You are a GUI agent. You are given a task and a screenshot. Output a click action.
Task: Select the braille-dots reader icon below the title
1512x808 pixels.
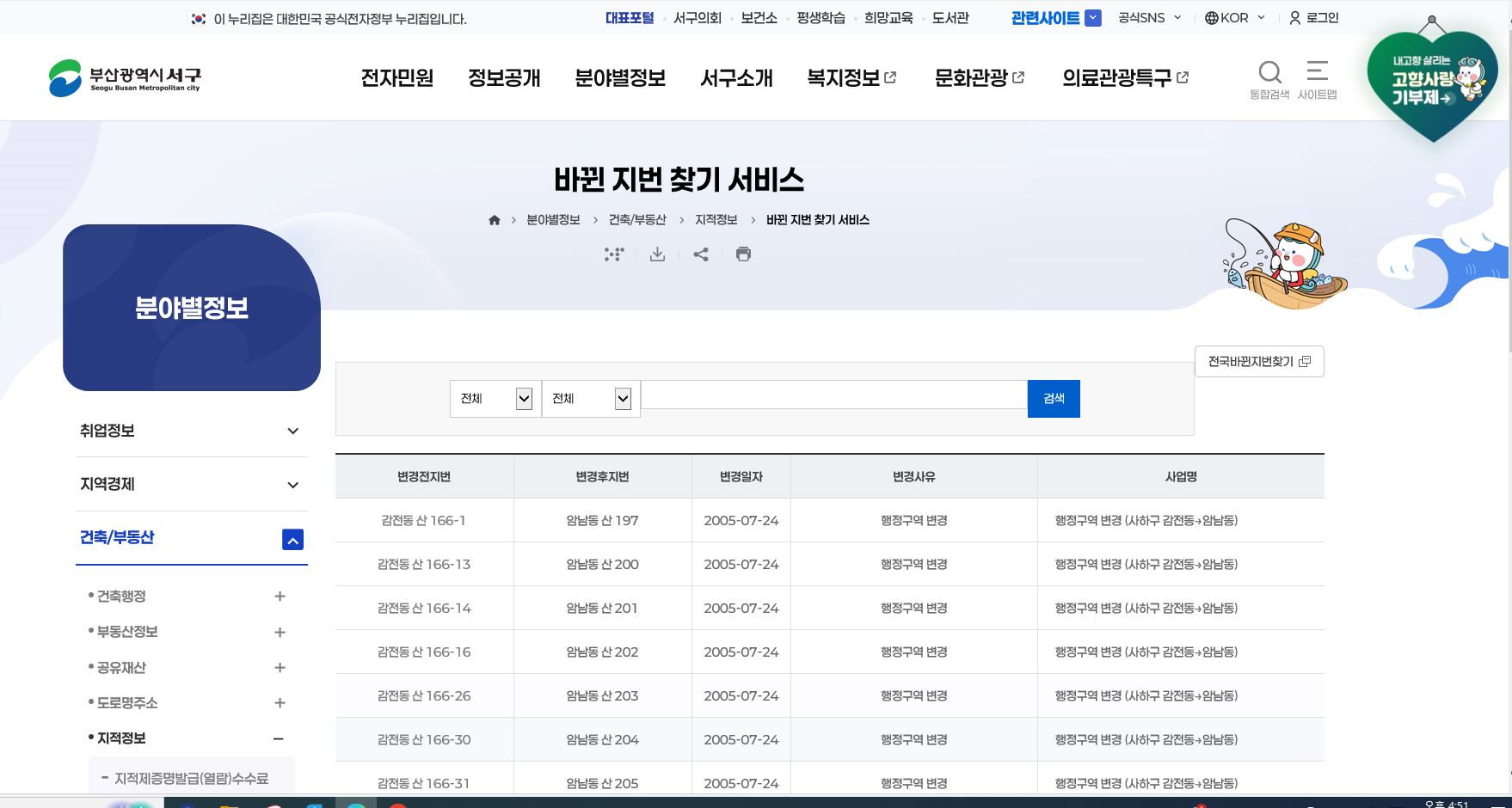pyautogui.click(x=613, y=254)
